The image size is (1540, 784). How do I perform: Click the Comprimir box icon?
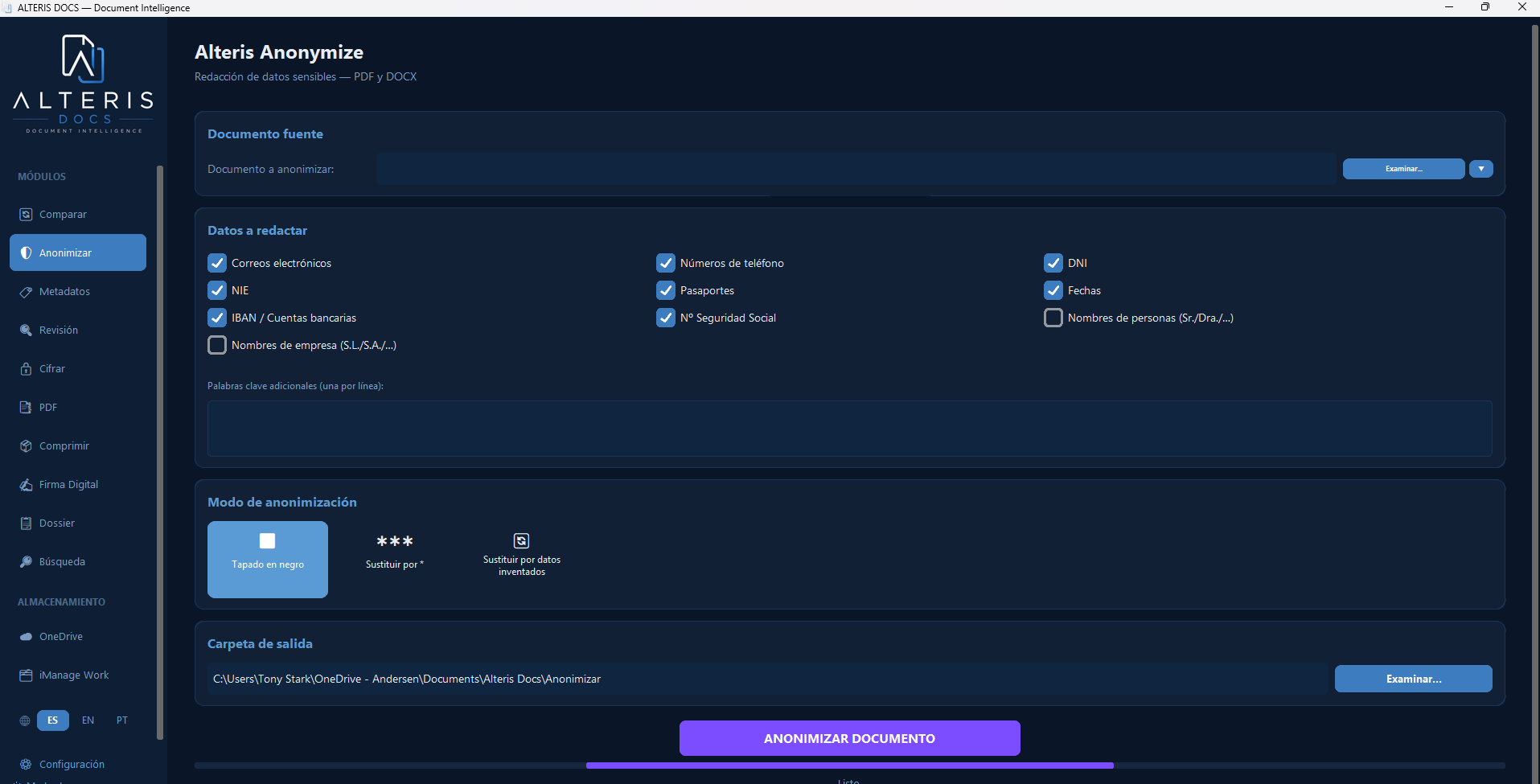(26, 446)
